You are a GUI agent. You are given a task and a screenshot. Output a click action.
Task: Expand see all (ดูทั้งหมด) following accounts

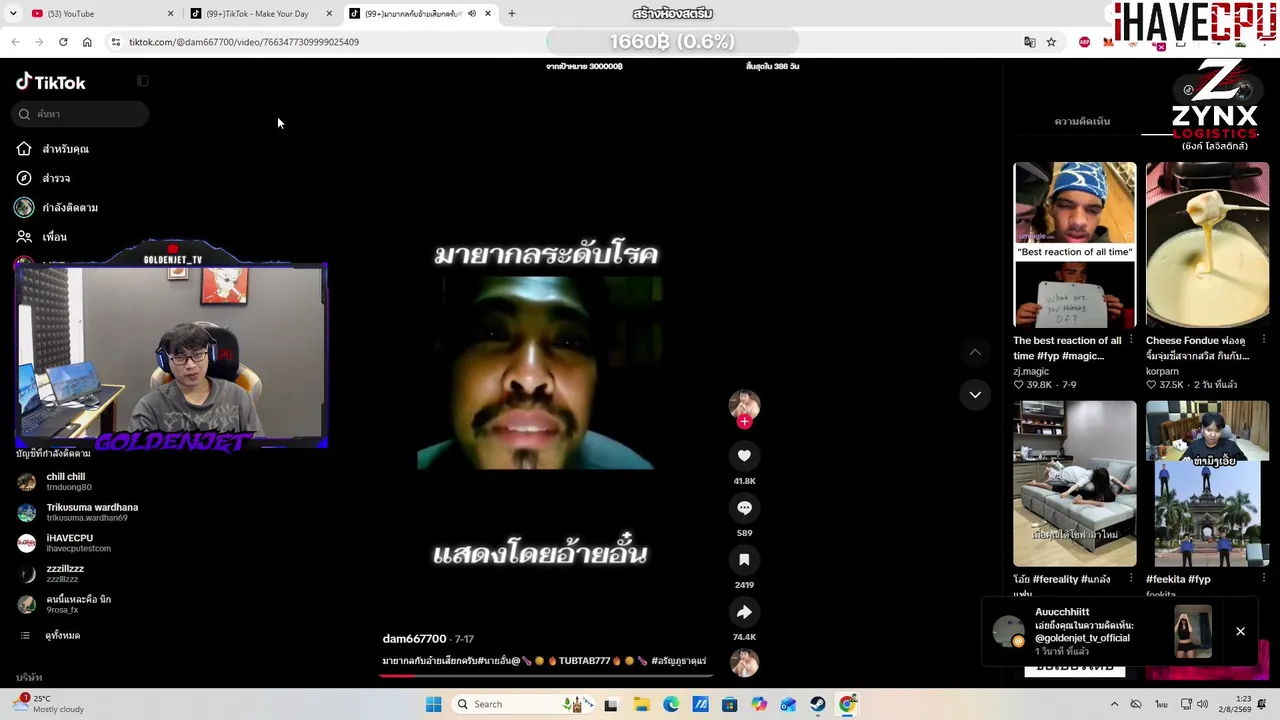tap(50, 635)
